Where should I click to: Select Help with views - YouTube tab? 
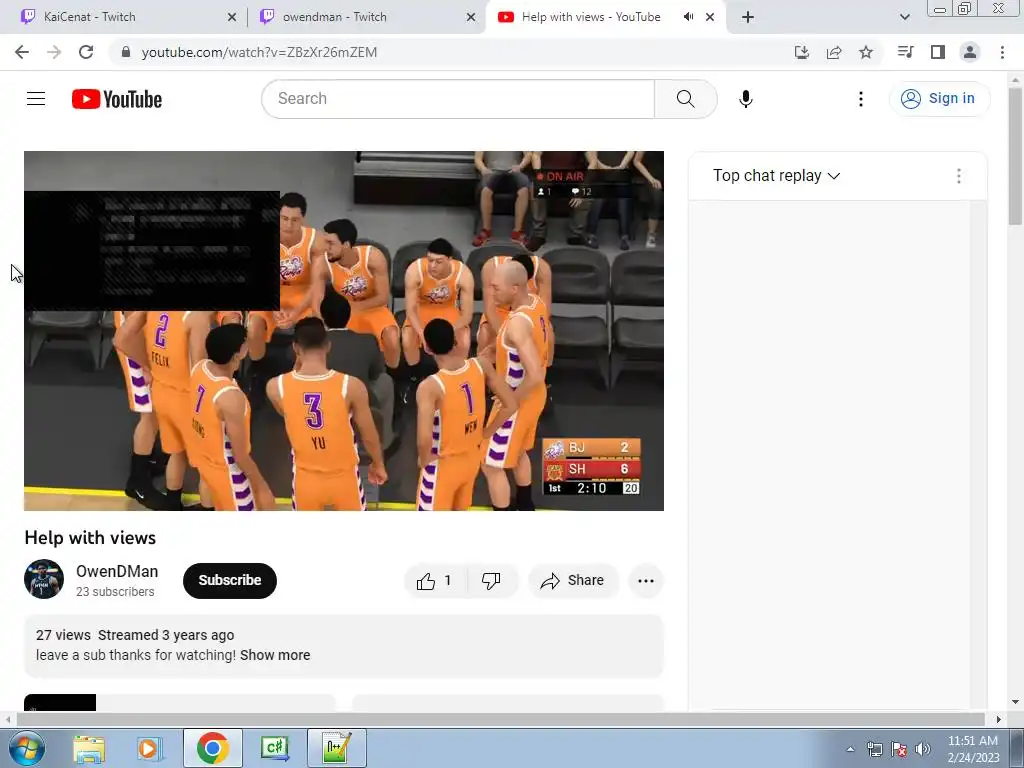pyautogui.click(x=591, y=17)
